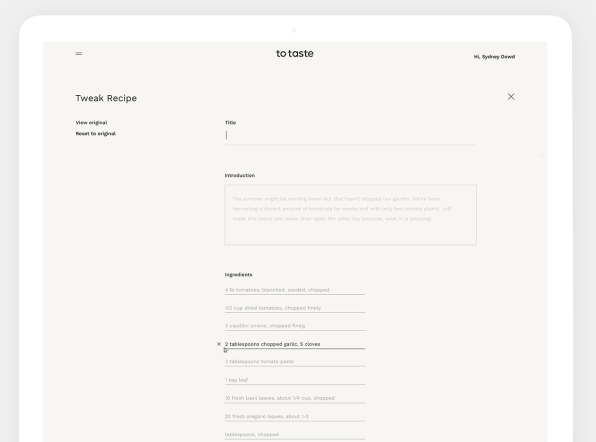The image size is (596, 442).
Task: Select the chopped garlic ingredient field
Action: [295, 344]
